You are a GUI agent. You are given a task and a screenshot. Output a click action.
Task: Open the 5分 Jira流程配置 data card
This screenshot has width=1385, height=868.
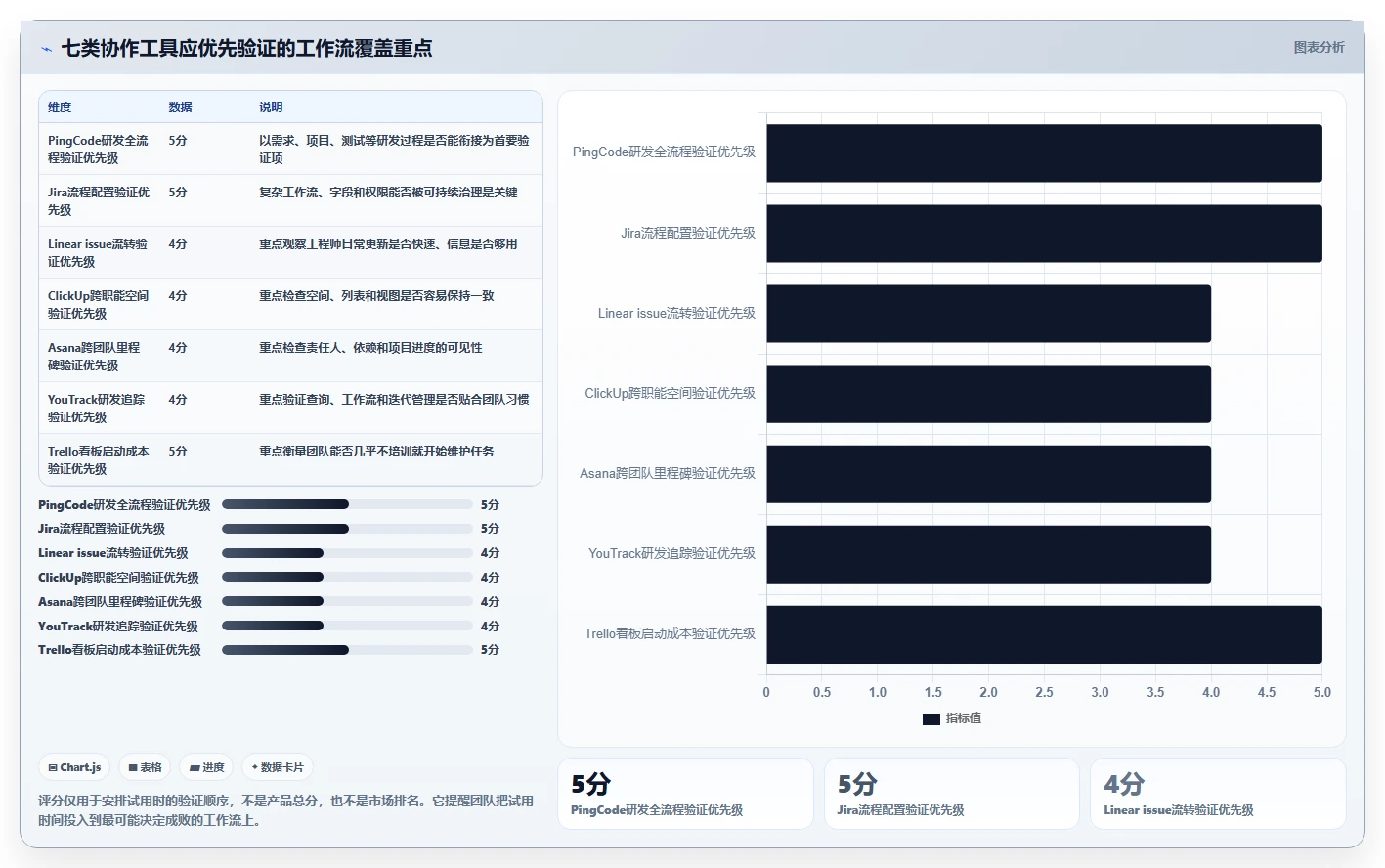tap(952, 794)
